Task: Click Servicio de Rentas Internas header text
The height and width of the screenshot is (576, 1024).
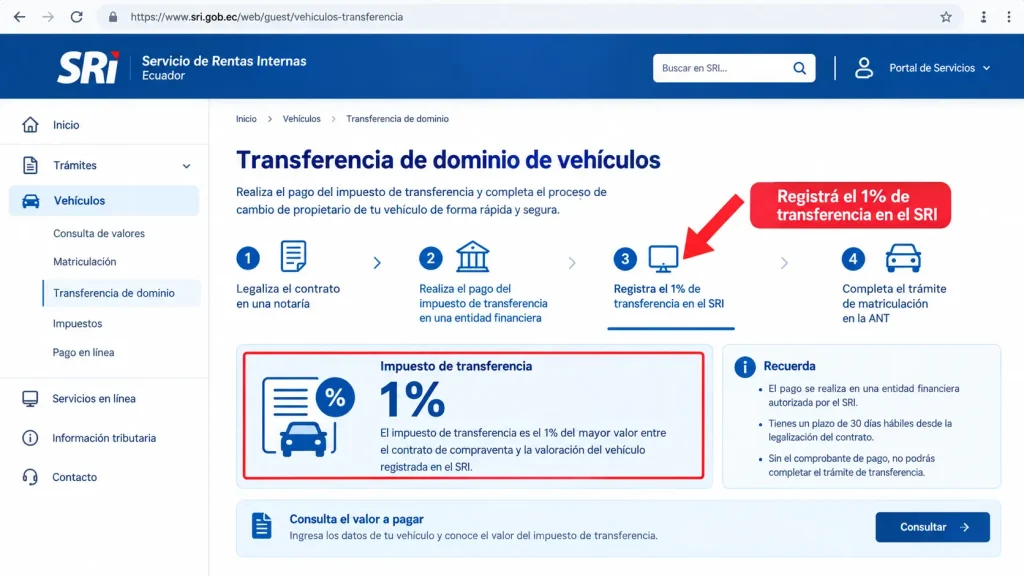Action: [224, 61]
